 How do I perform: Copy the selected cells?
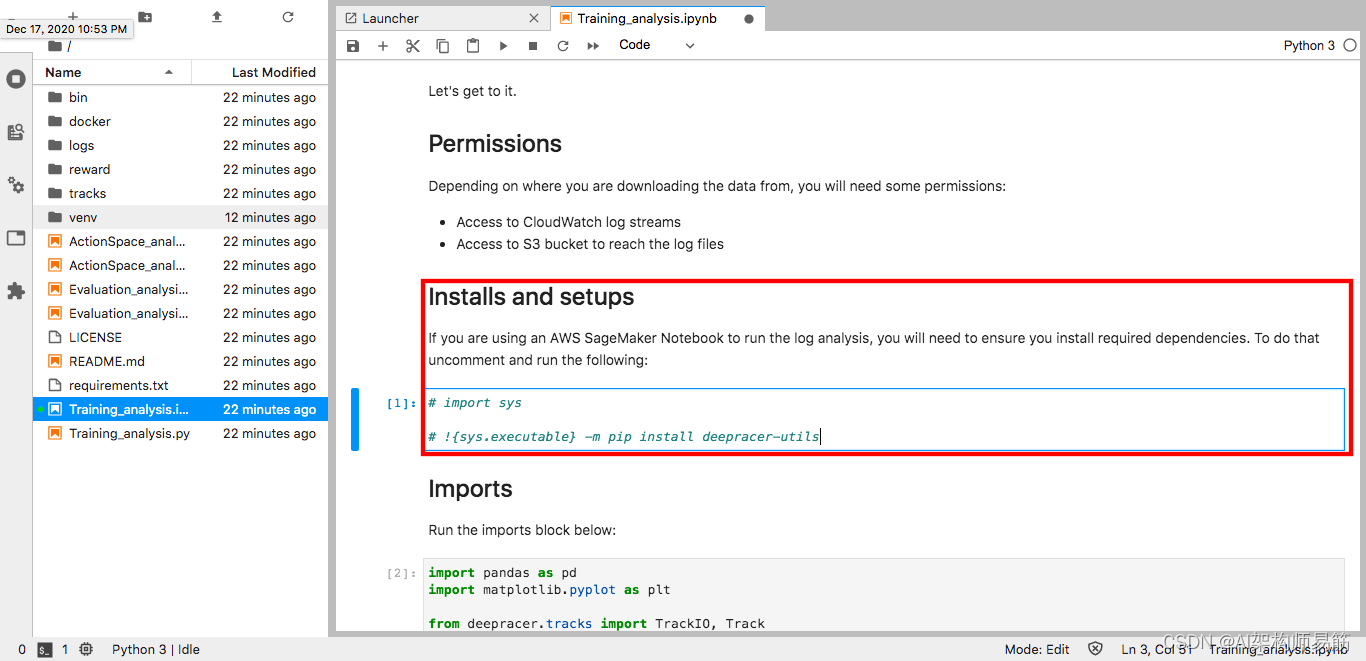(x=443, y=46)
